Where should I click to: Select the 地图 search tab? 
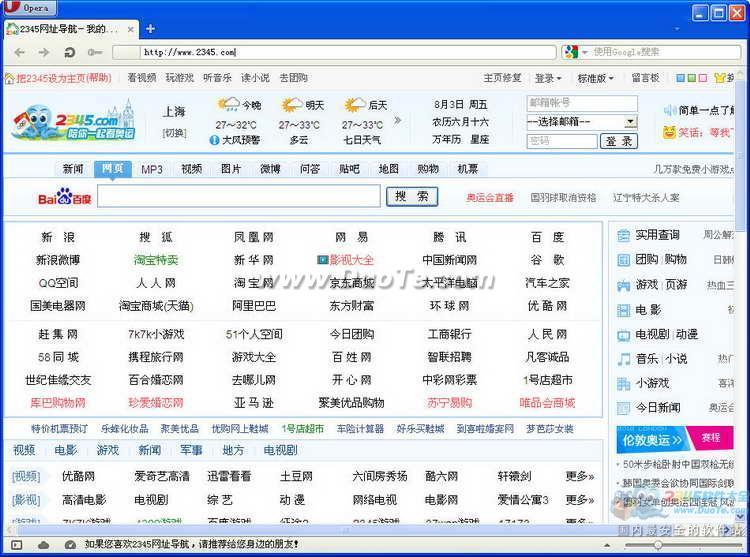pyautogui.click(x=388, y=169)
